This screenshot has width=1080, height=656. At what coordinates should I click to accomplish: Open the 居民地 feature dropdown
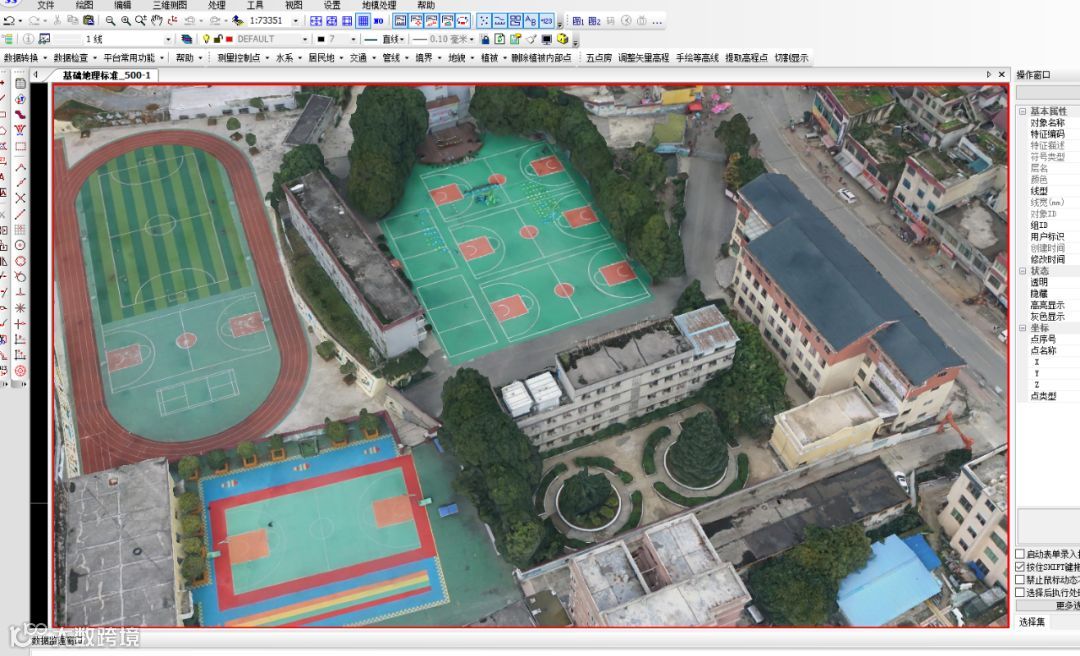(x=325, y=58)
